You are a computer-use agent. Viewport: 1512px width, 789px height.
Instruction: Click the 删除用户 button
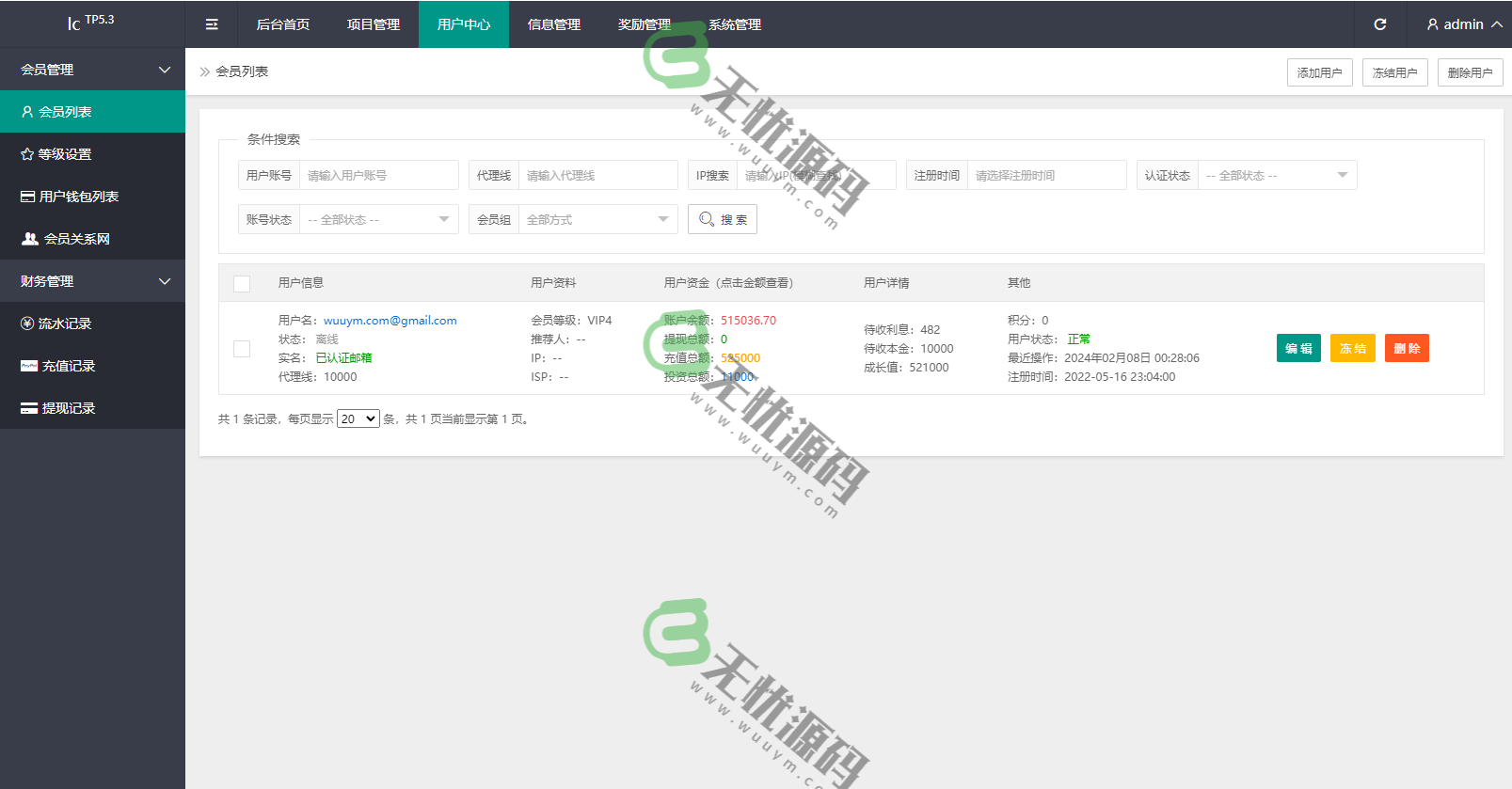(1470, 72)
